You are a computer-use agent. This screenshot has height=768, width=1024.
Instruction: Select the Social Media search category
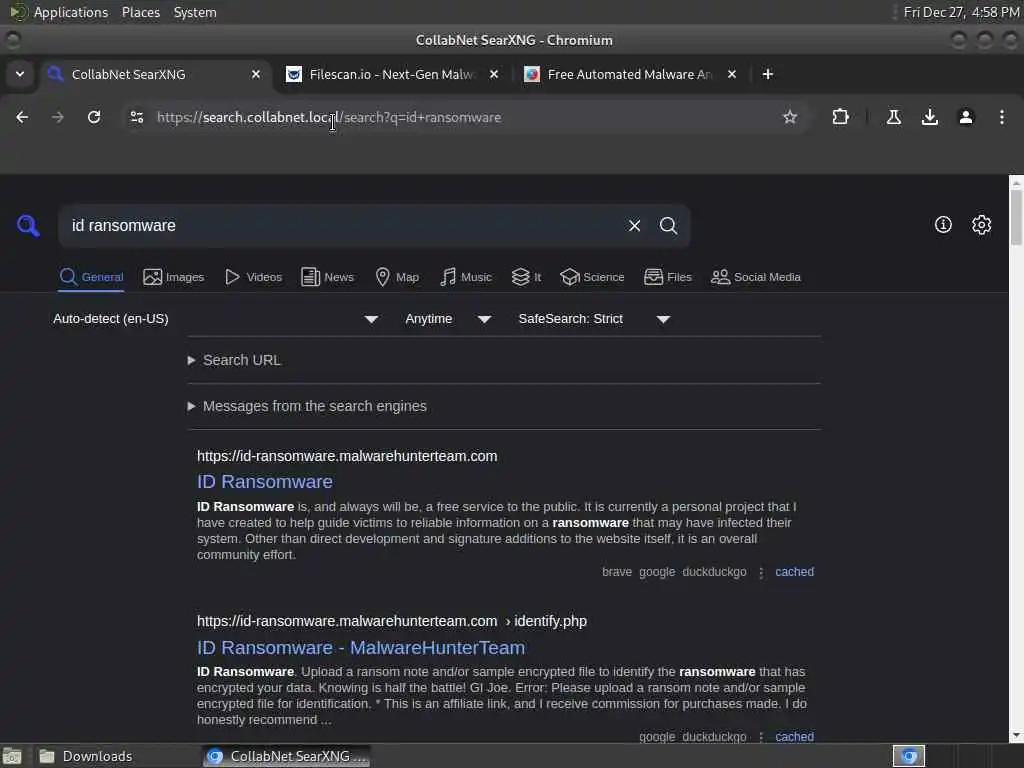point(756,277)
